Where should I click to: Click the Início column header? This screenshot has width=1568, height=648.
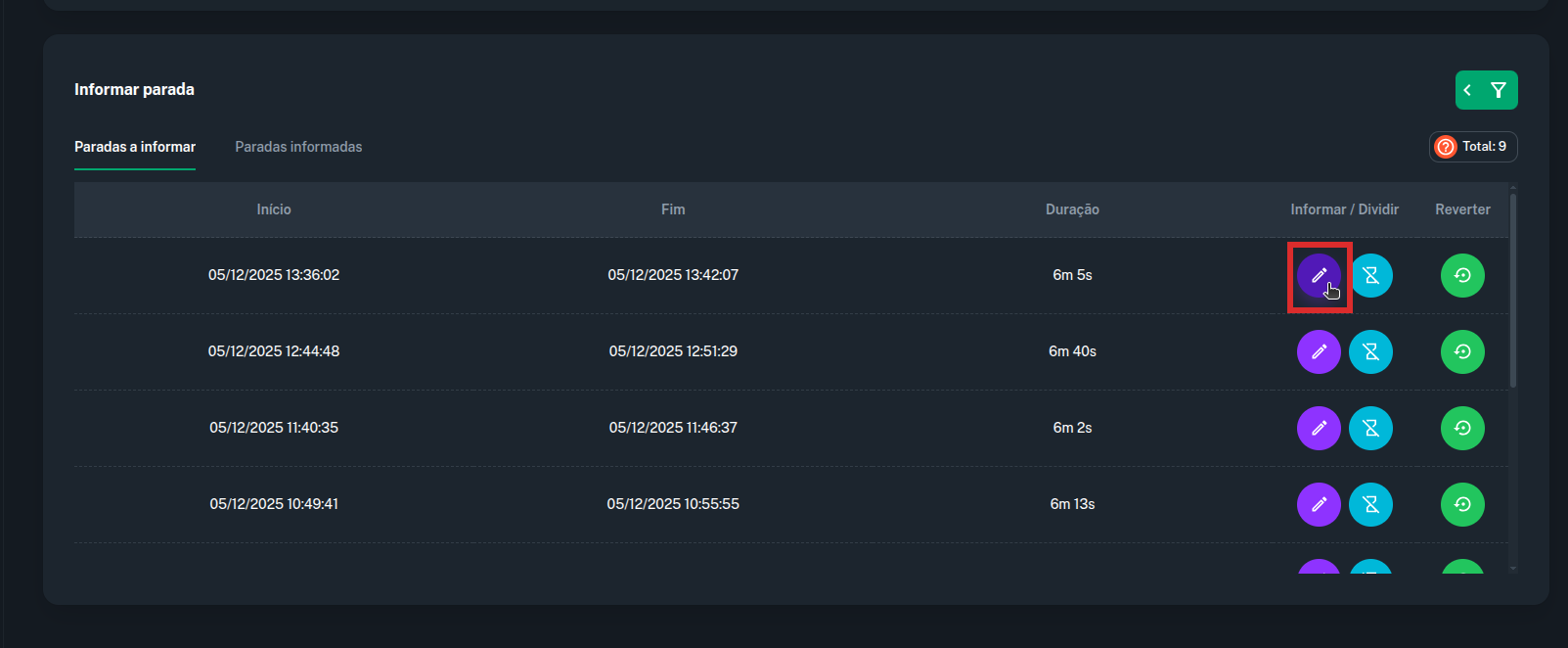click(x=274, y=209)
